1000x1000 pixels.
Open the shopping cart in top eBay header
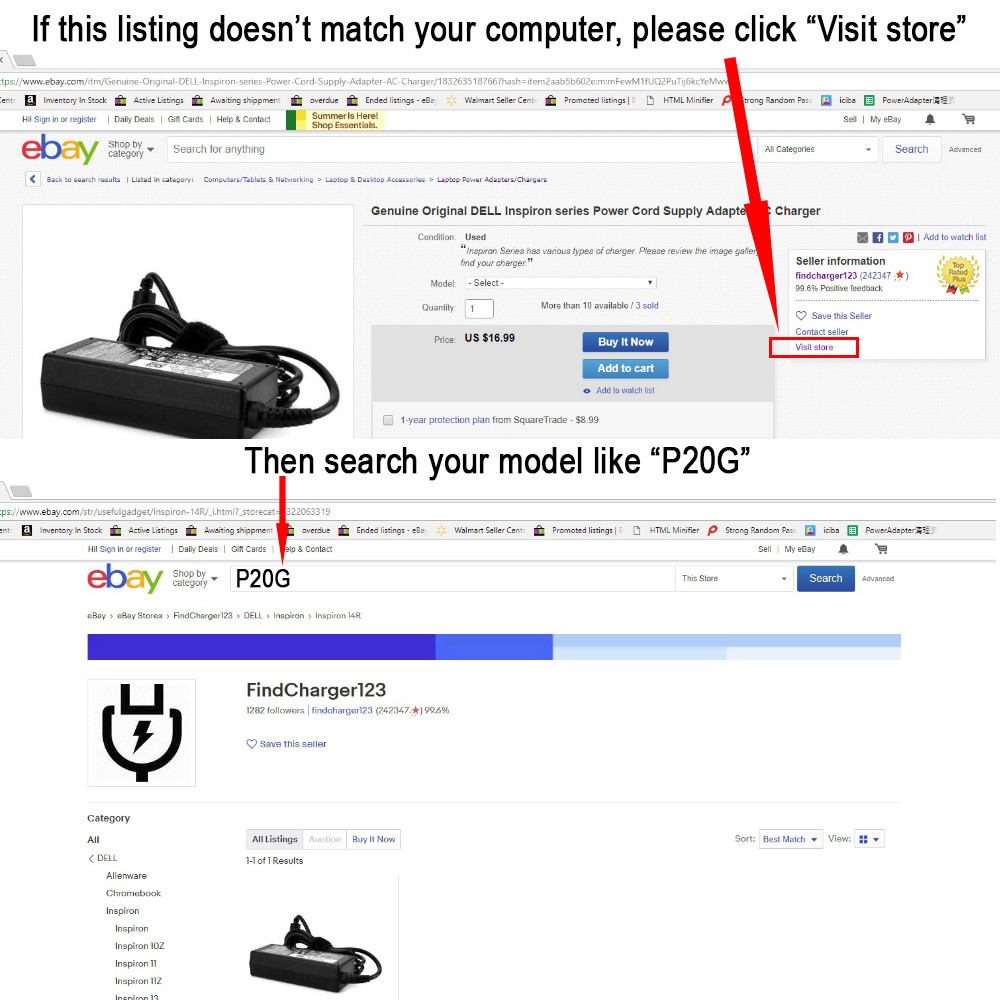[968, 119]
